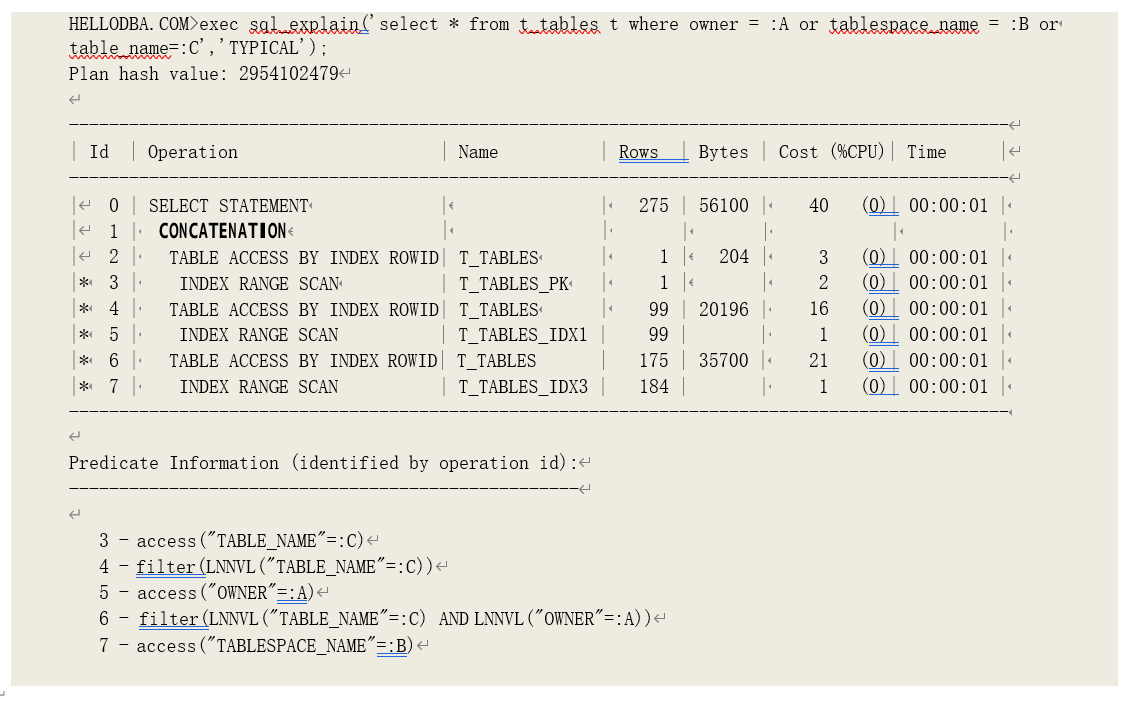Select the Time column header
The width and height of the screenshot is (1124, 701).
pyautogui.click(x=926, y=152)
